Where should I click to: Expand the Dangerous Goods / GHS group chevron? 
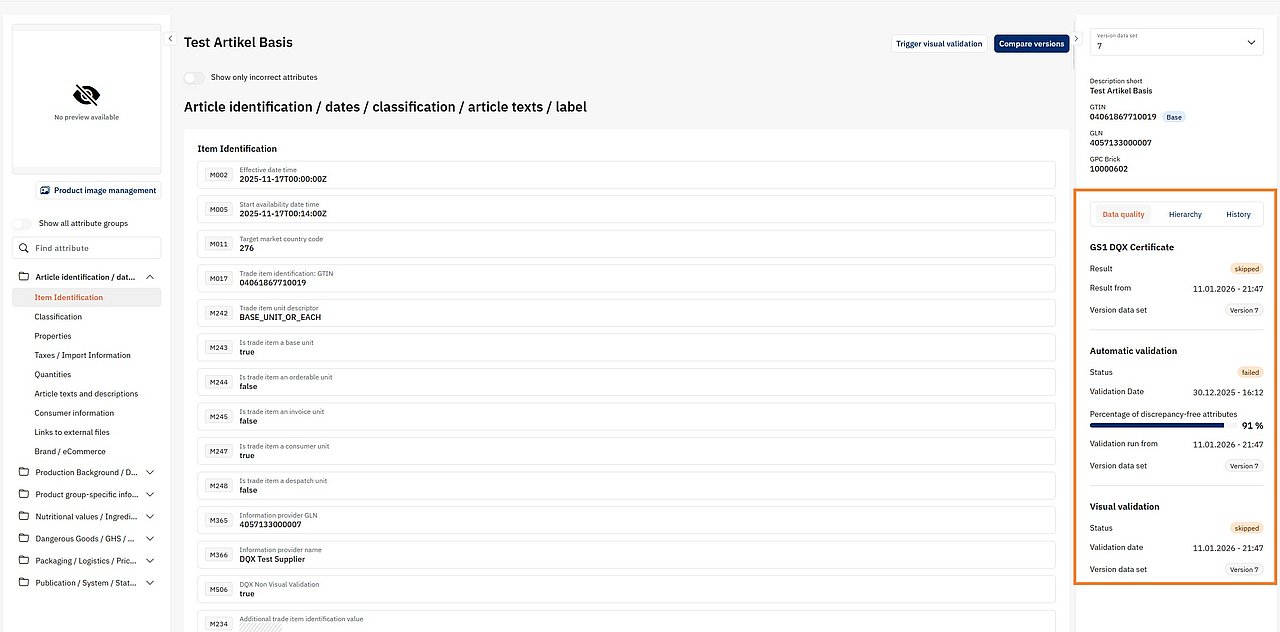tap(150, 539)
